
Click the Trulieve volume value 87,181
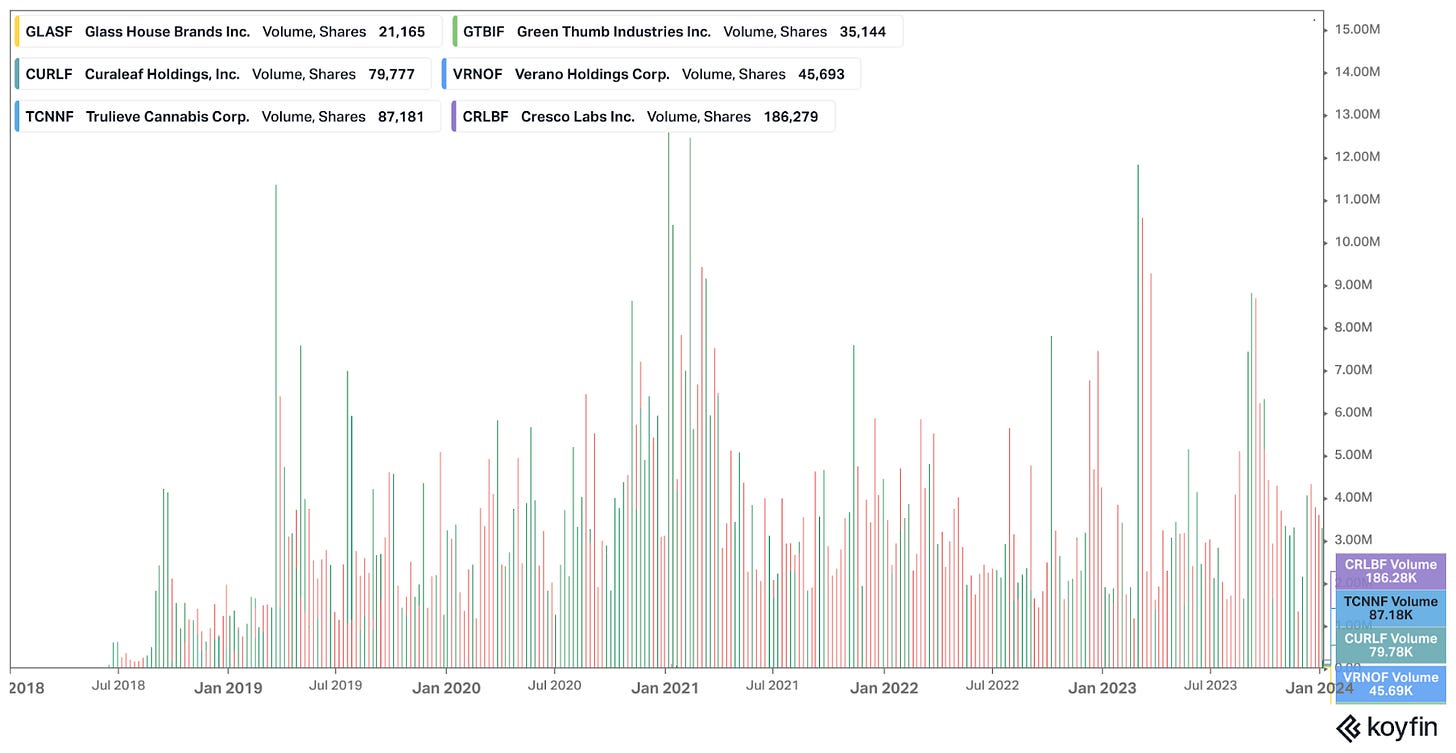[401, 117]
